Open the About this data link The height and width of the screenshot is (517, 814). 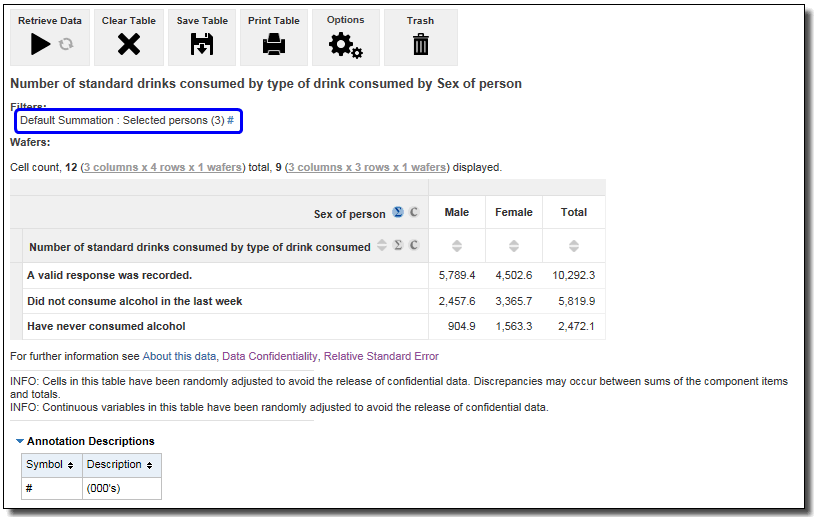coord(179,356)
